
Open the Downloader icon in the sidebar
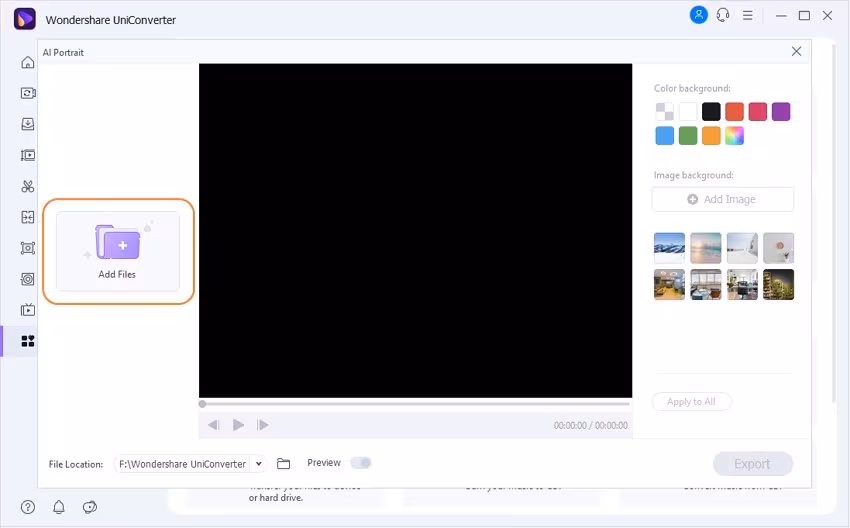(28, 124)
